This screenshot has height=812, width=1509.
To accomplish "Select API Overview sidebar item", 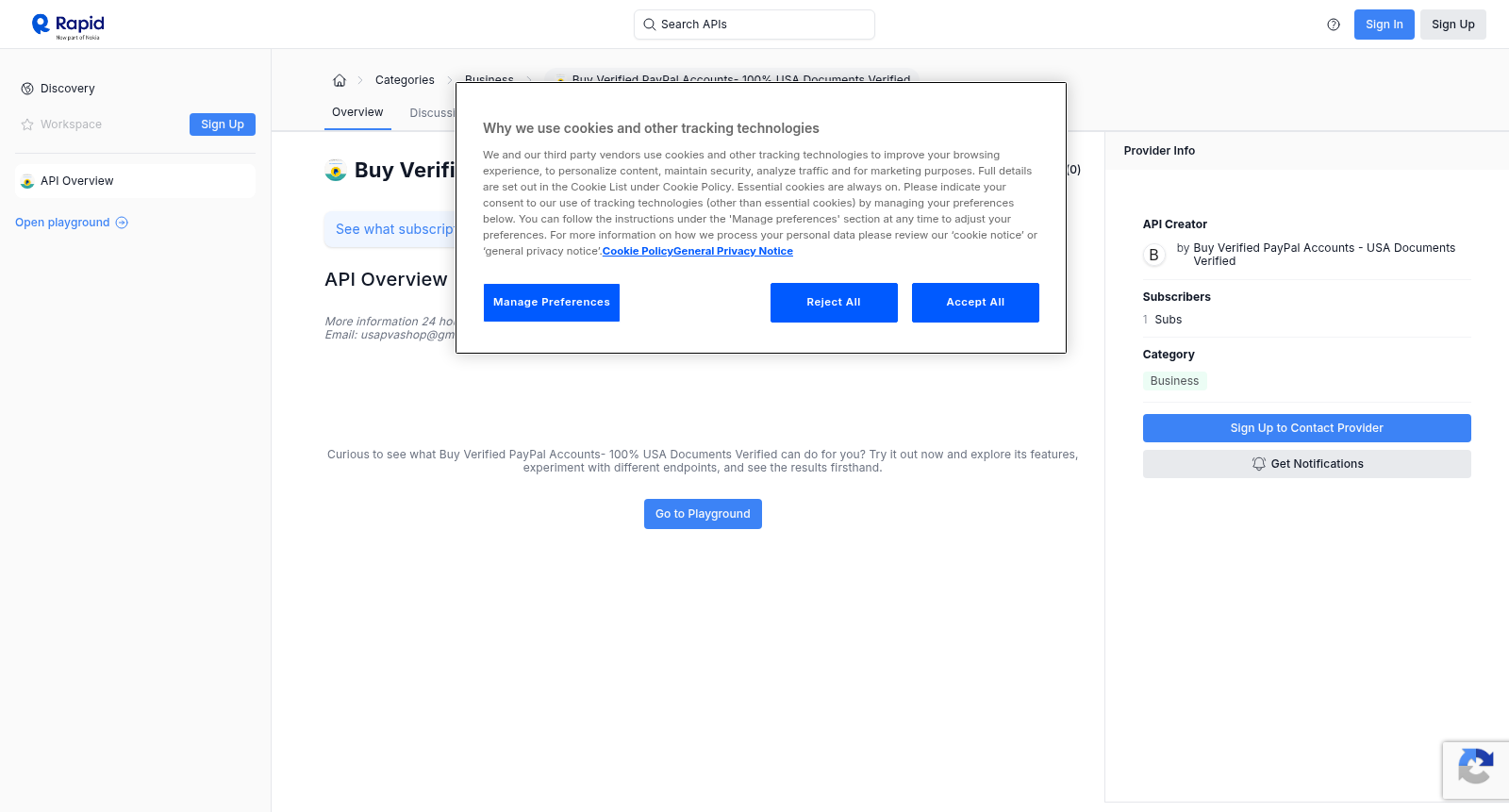I will tap(135, 181).
